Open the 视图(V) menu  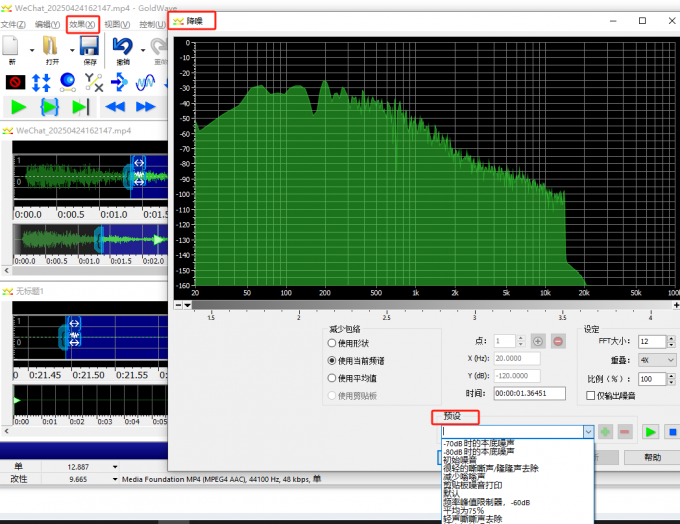click(117, 25)
